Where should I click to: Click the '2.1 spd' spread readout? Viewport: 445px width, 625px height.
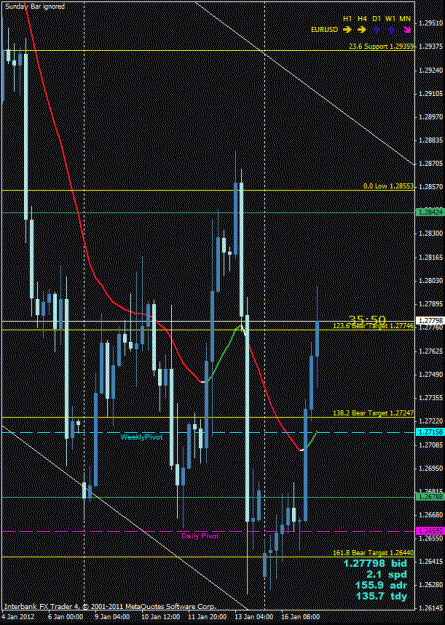click(386, 574)
